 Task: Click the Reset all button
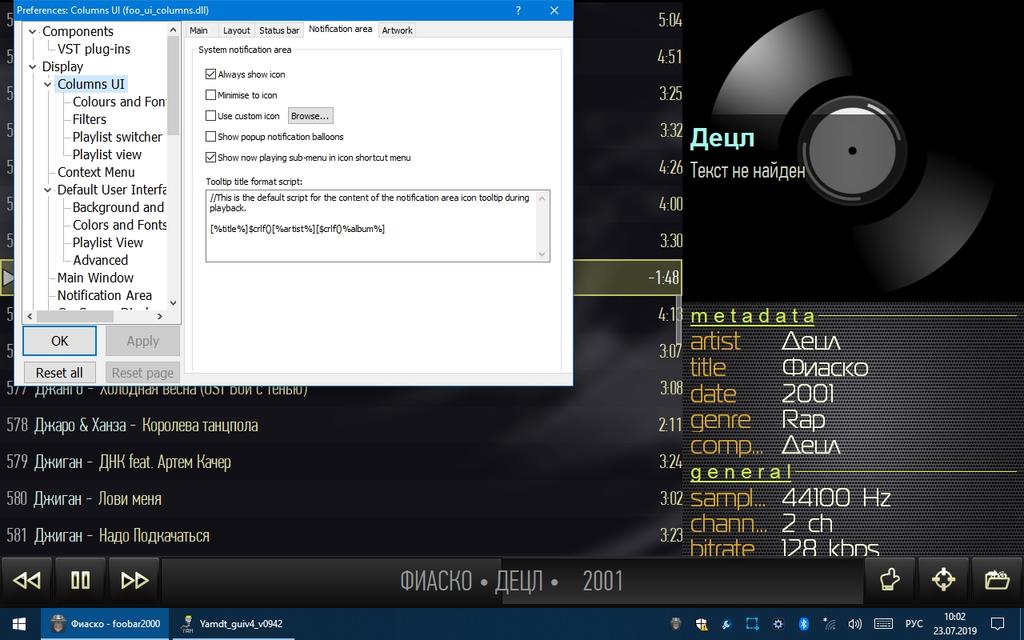pyautogui.click(x=59, y=372)
